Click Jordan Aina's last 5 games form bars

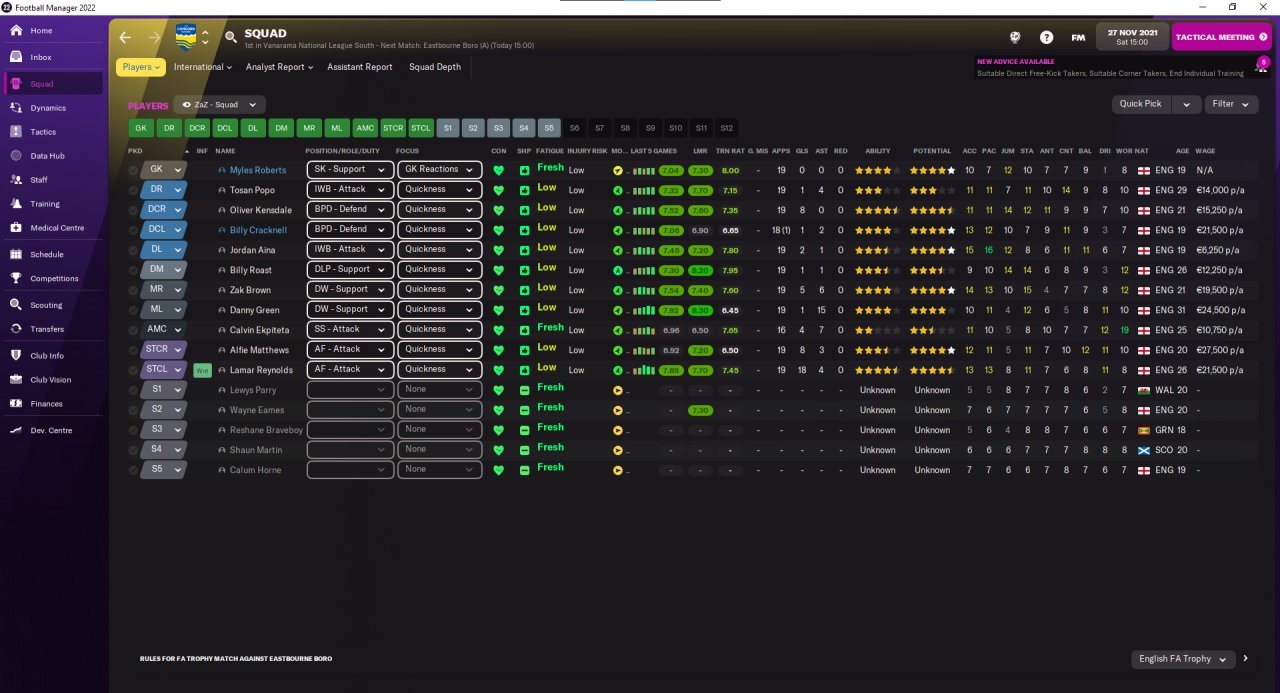coord(644,250)
